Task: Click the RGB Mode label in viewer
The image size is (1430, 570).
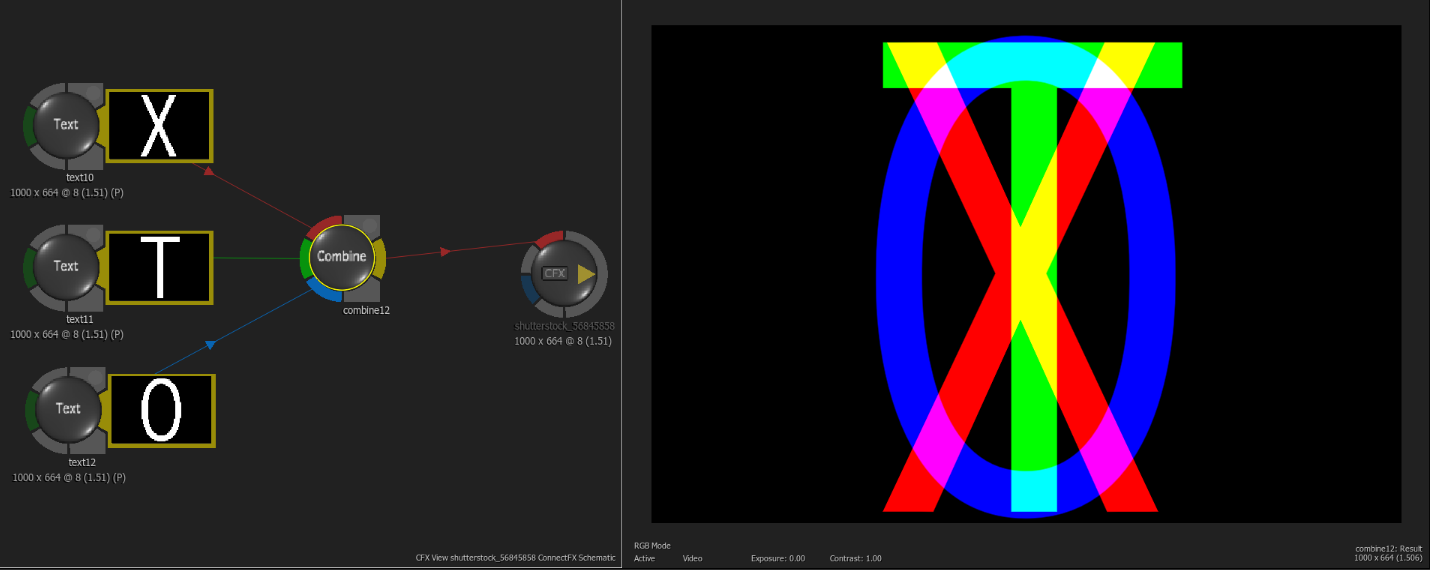Action: 652,546
